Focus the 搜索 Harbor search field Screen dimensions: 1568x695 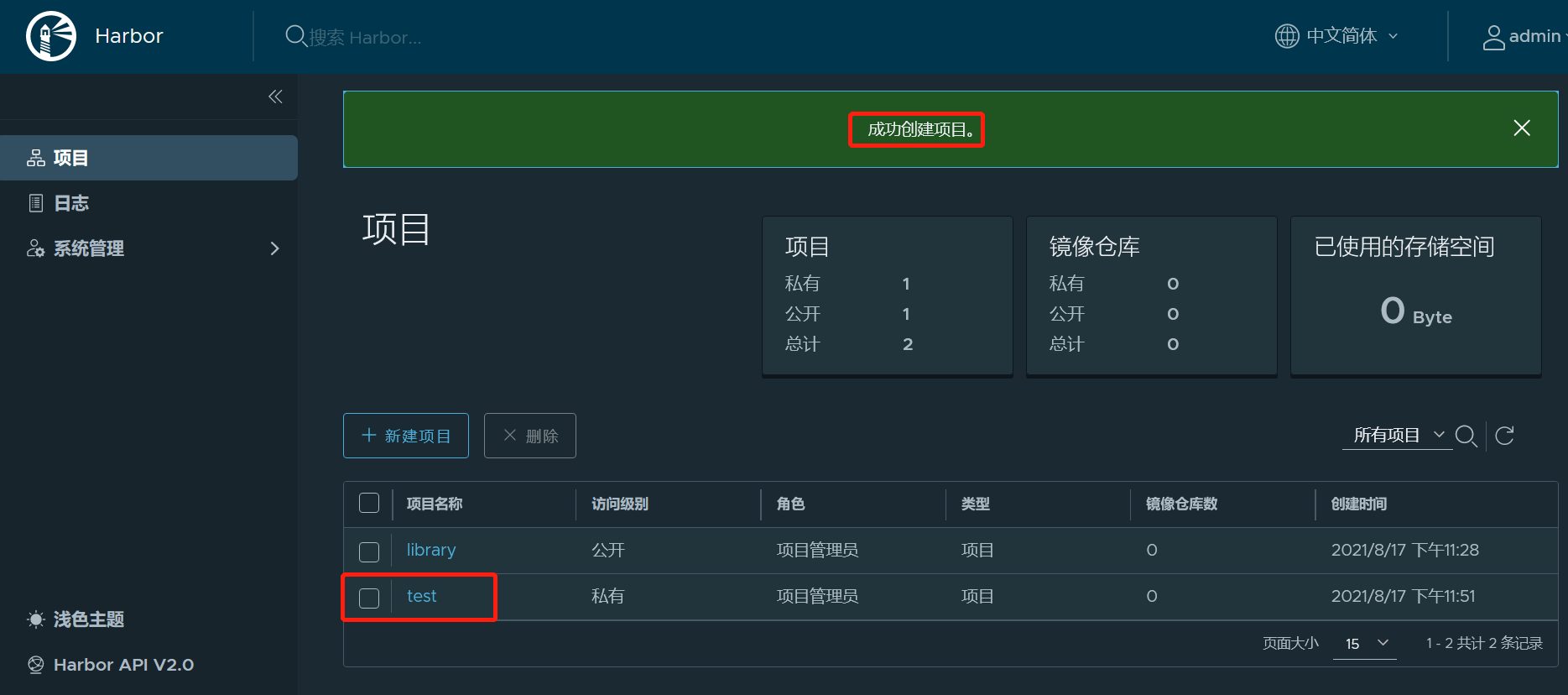tap(365, 37)
